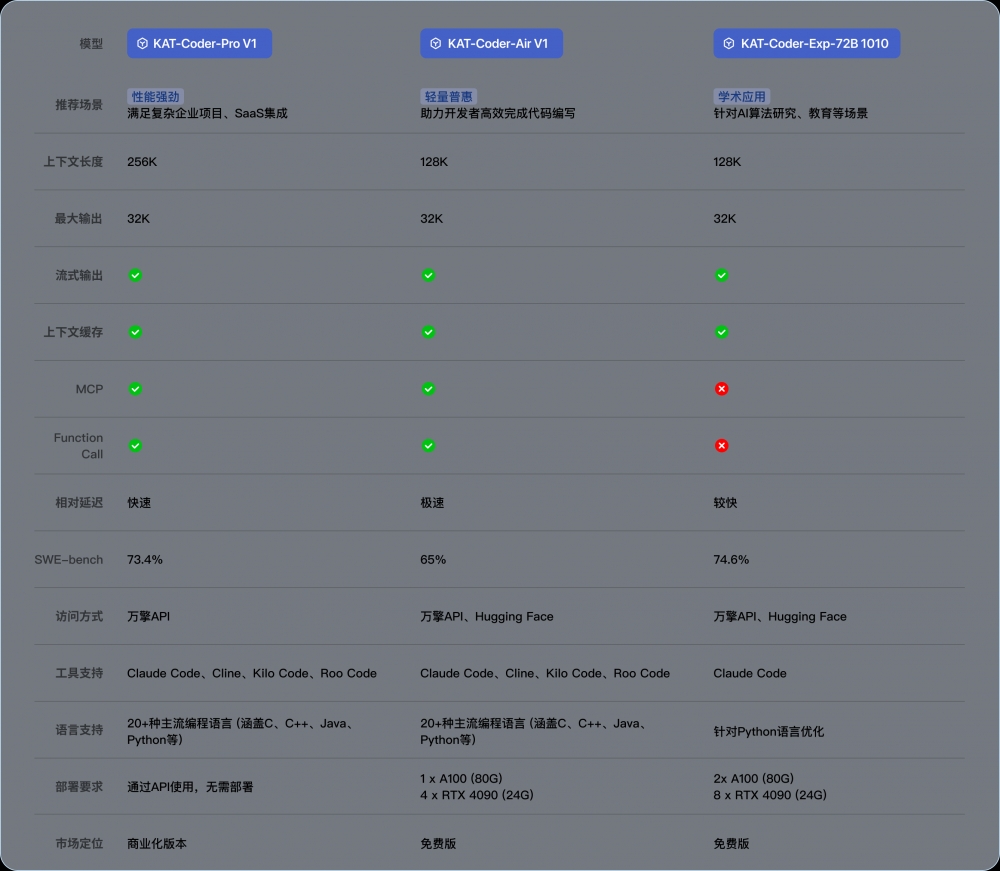Click the cube icon beside KAT-Coder-Air V1
Viewport: 1000px width, 871px height.
click(436, 44)
